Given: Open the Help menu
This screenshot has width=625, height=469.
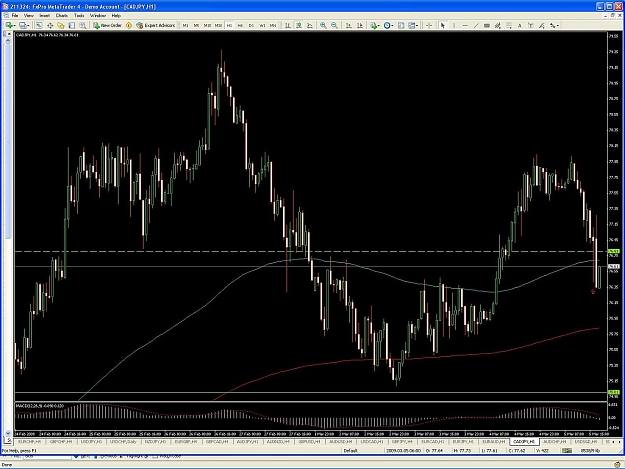Looking at the screenshot, I should 116,16.
